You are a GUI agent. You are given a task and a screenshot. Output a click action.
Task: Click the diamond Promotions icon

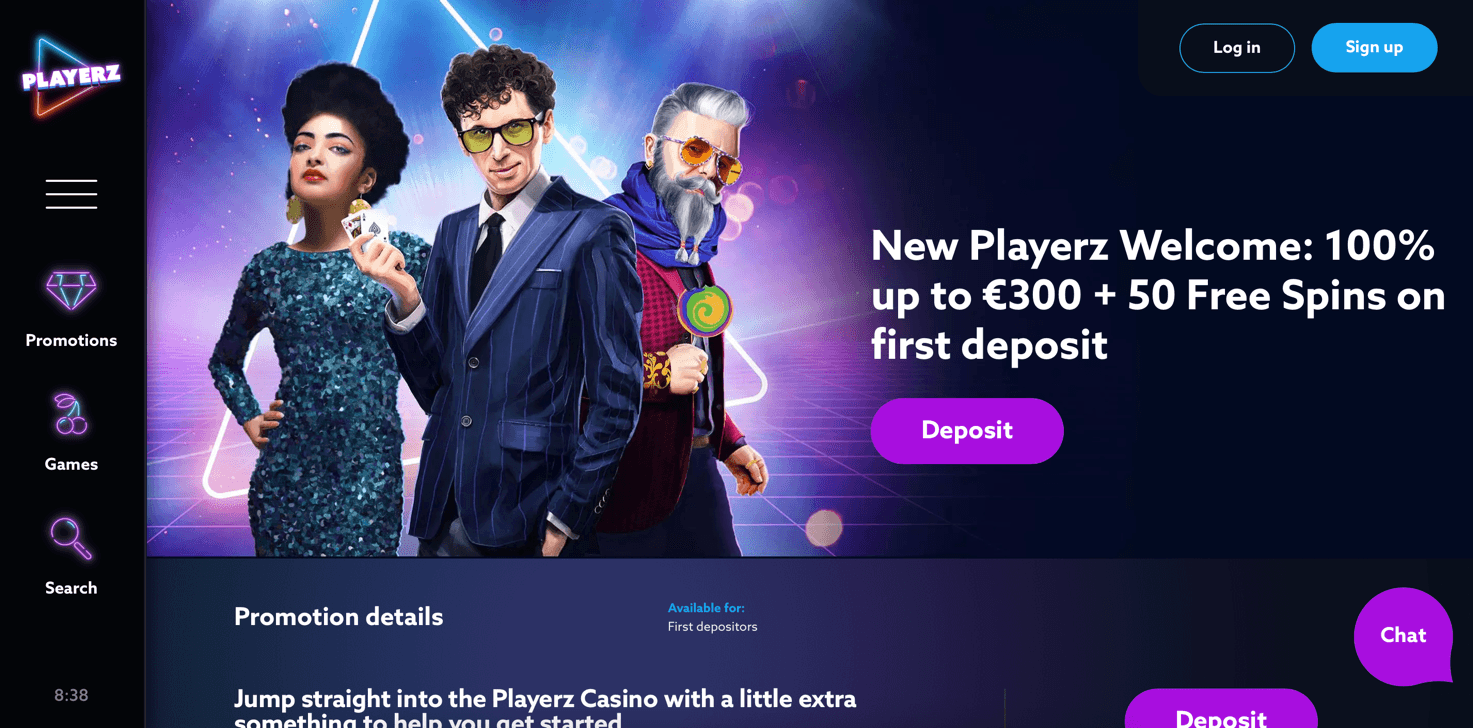[71, 291]
